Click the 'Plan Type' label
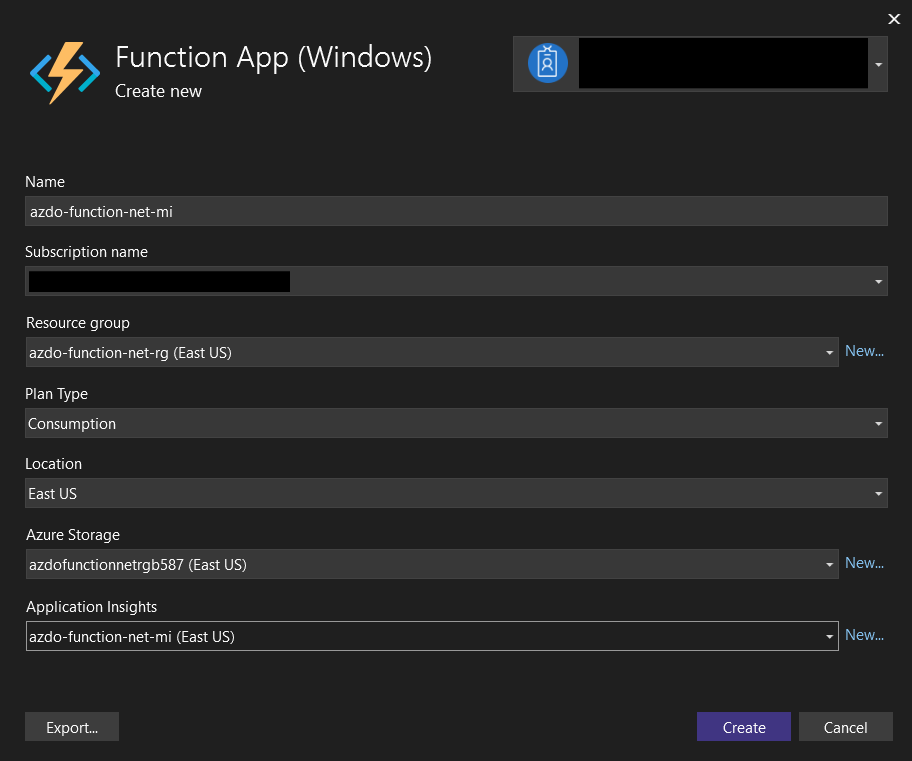Viewport: 912px width, 761px height. point(56,394)
